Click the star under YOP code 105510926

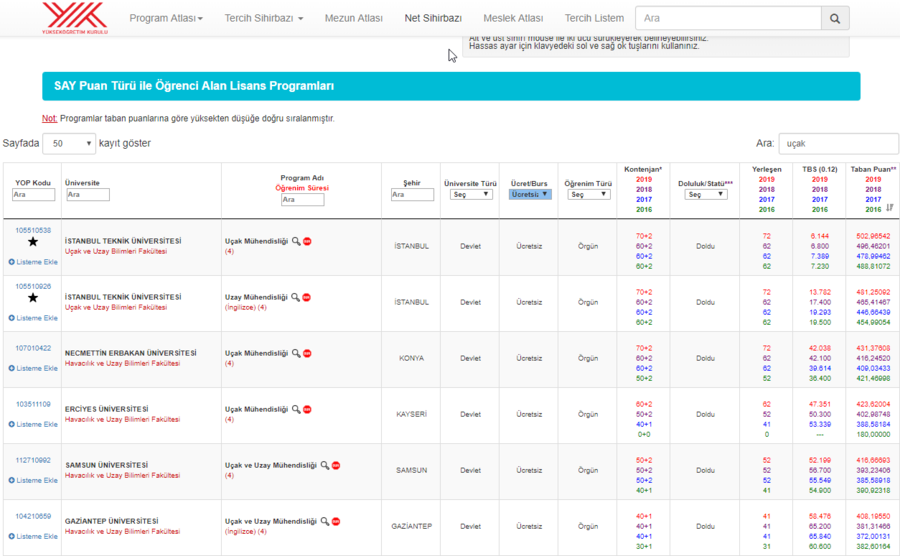pyautogui.click(x=32, y=298)
